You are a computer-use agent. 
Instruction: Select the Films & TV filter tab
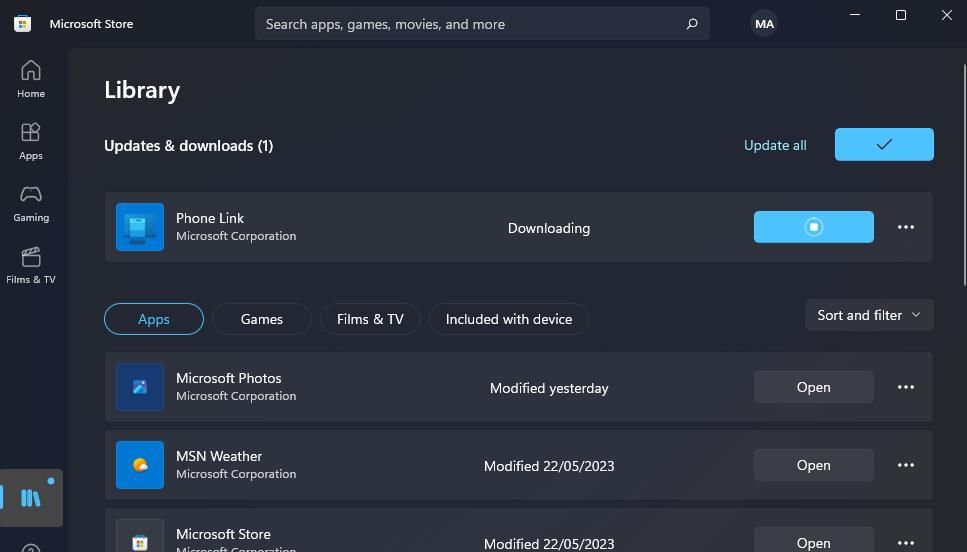(370, 319)
